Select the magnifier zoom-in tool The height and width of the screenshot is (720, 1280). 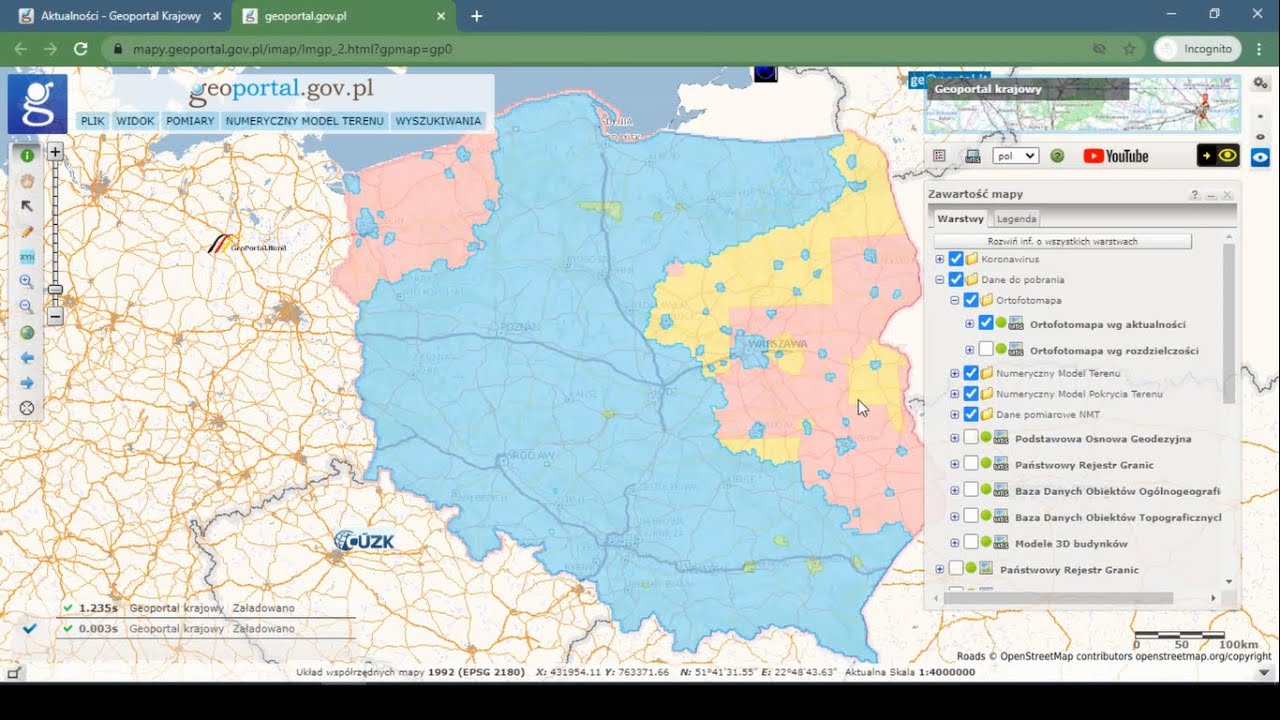pos(27,282)
